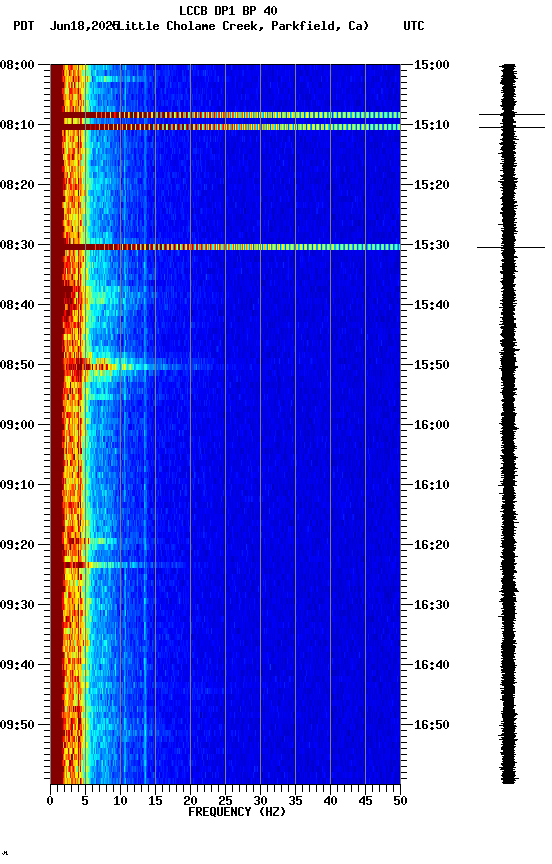This screenshot has width=552, height=864.
Task: Click the "15:10" UTC time label
Action: click(432, 125)
